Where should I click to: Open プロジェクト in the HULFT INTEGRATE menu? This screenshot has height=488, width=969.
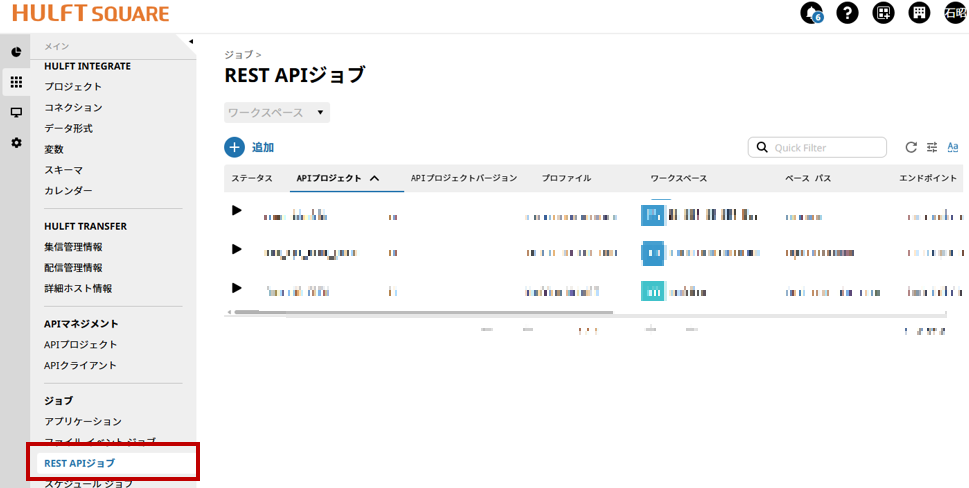pos(73,87)
